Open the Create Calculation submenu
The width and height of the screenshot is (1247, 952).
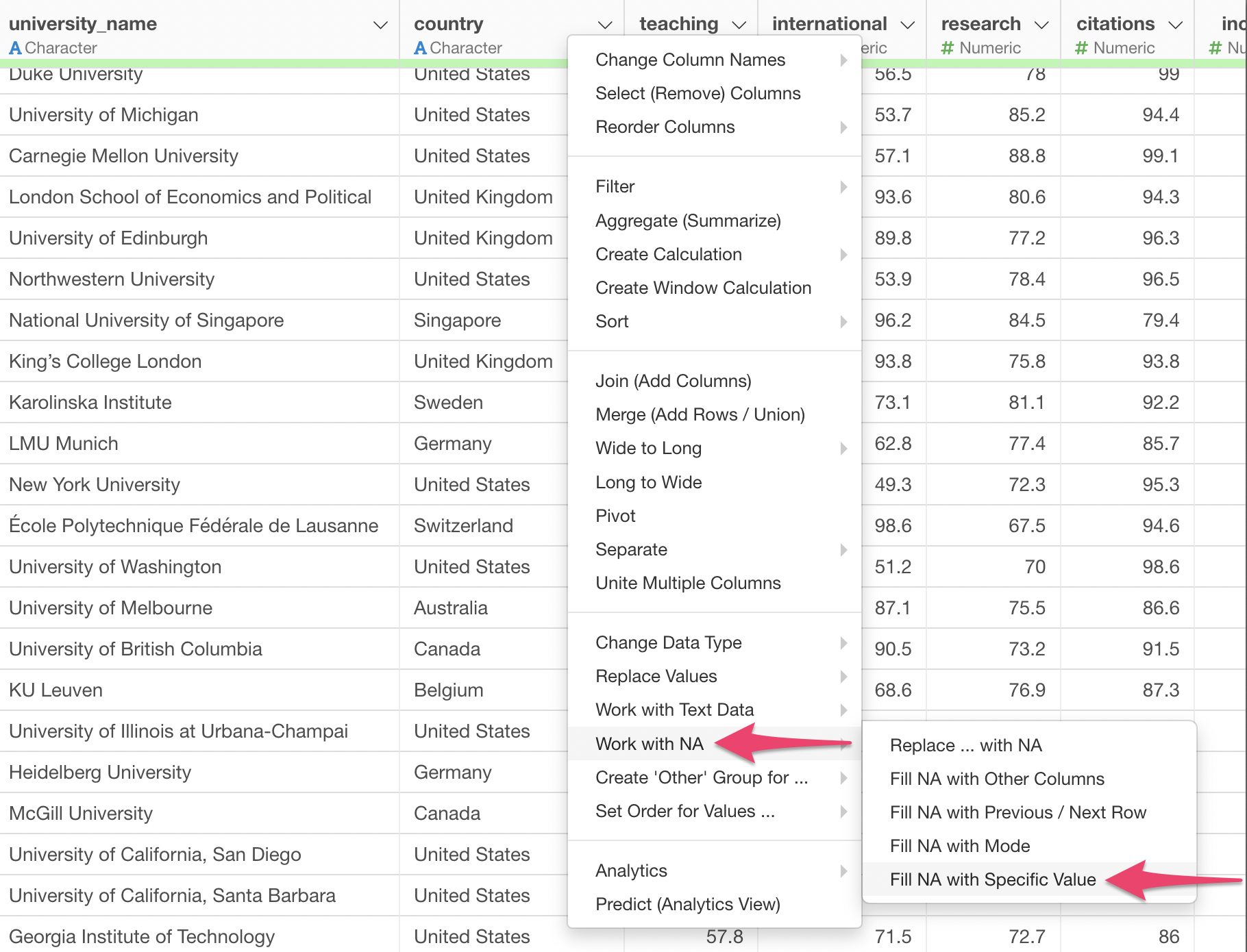click(715, 254)
